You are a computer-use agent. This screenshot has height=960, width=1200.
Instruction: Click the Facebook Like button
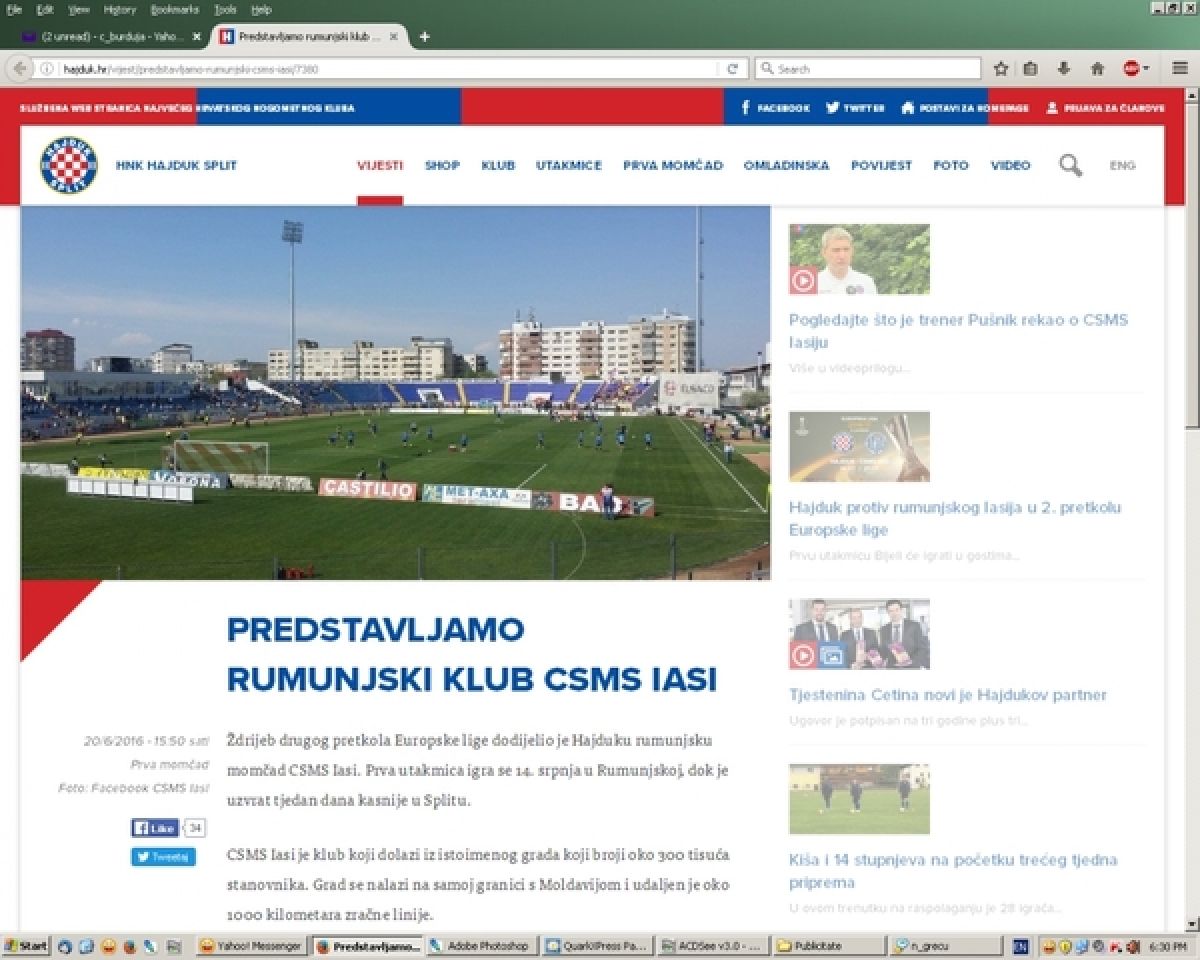[x=155, y=828]
